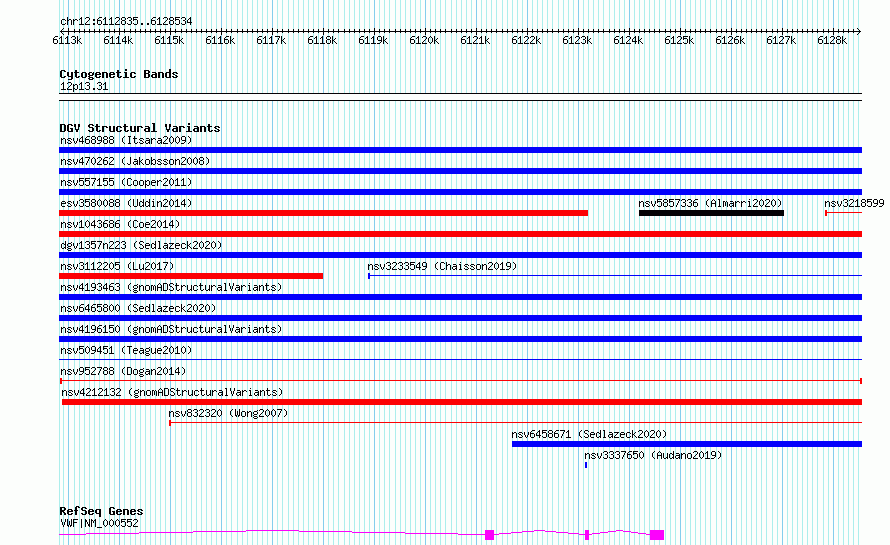890x545 pixels.
Task: Click the 6123k ruler tick label
Action: tap(577, 40)
